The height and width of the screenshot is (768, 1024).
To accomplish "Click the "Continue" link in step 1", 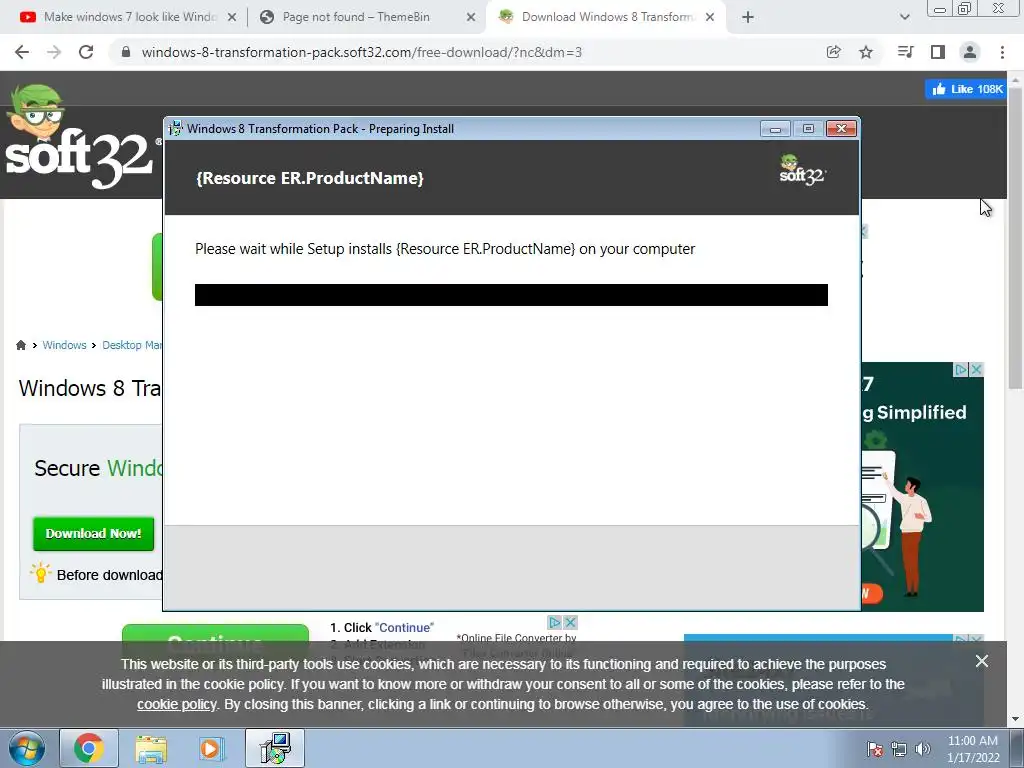I will click(404, 628).
